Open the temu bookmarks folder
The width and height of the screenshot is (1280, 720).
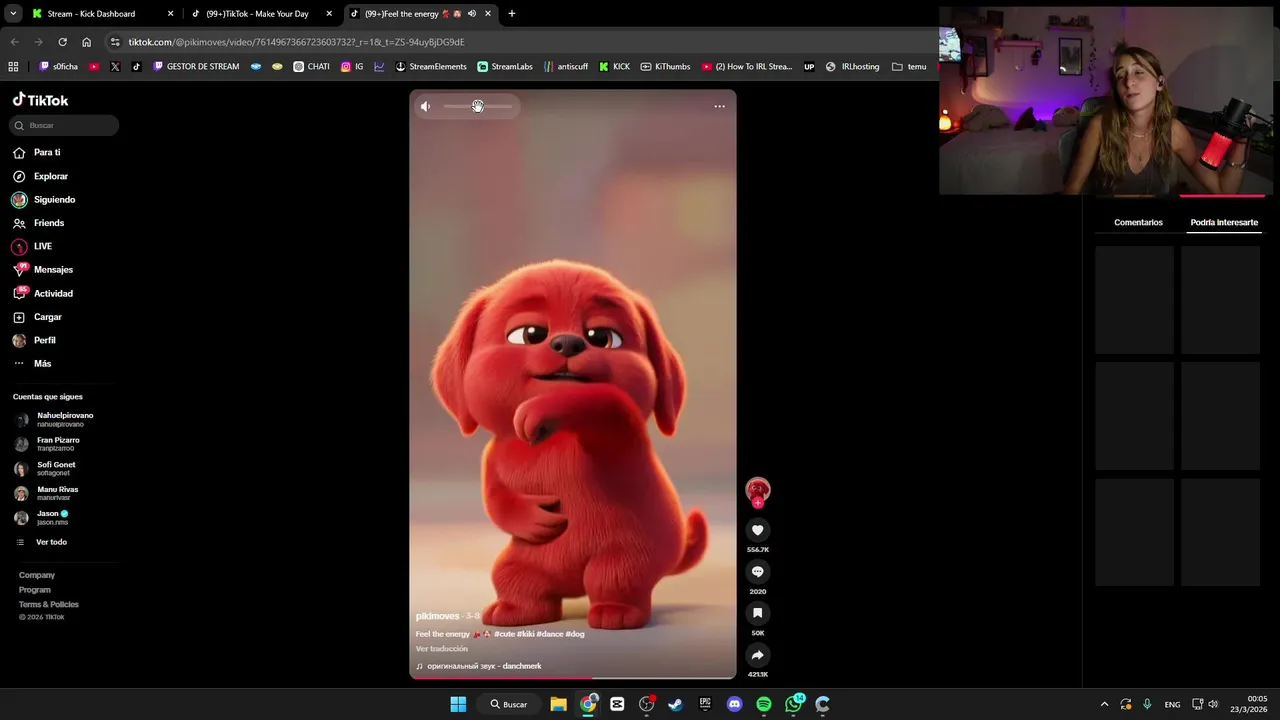point(909,67)
